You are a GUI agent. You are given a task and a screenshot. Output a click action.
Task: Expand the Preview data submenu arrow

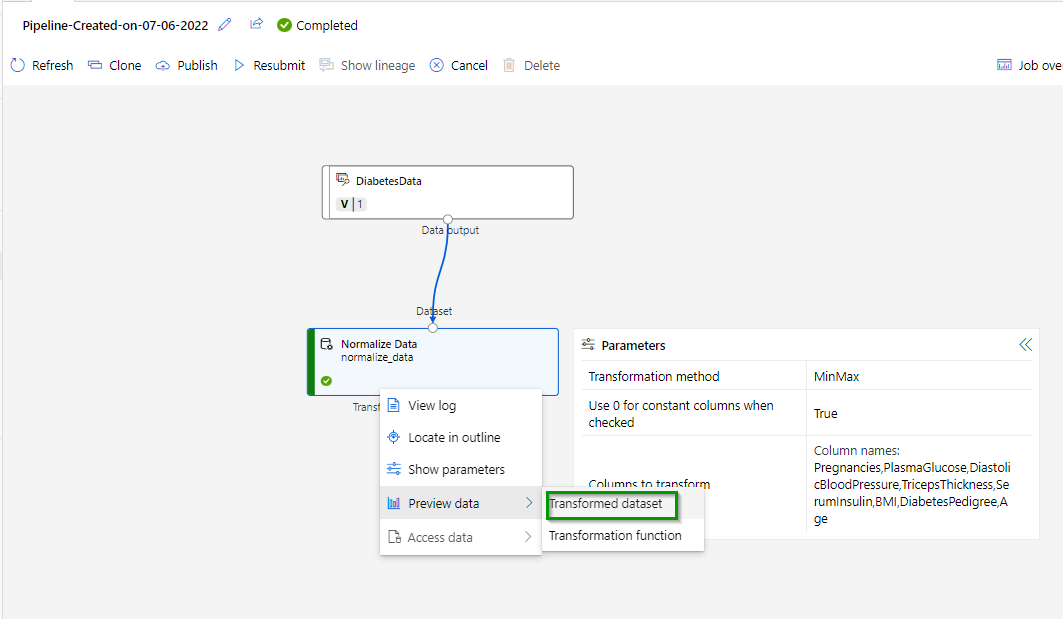pyautogui.click(x=529, y=503)
